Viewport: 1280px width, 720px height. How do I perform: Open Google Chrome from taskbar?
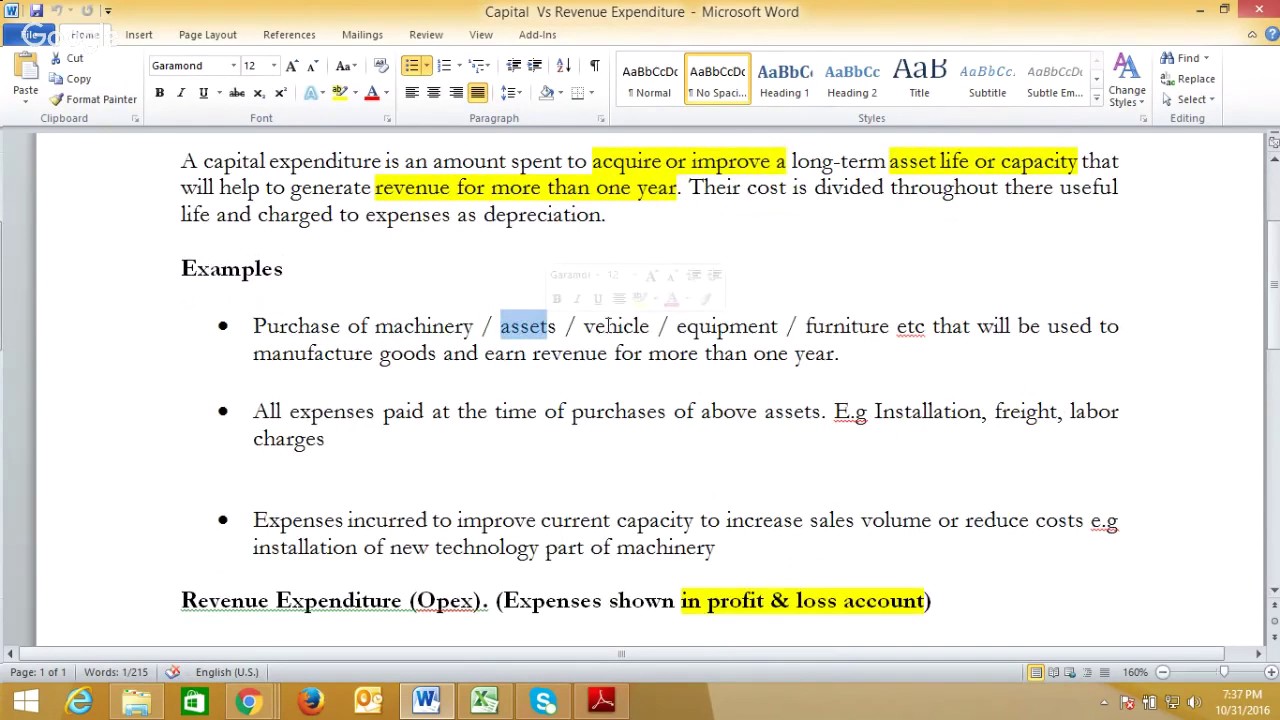tap(249, 701)
